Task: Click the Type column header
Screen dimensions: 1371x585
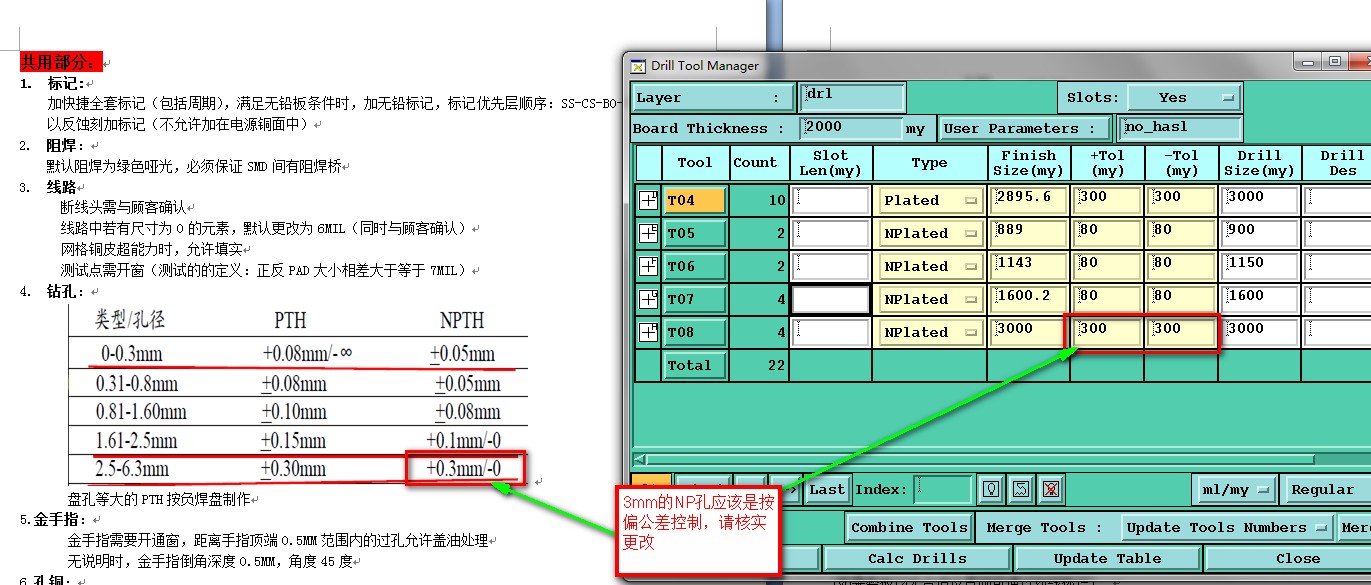Action: 929,163
